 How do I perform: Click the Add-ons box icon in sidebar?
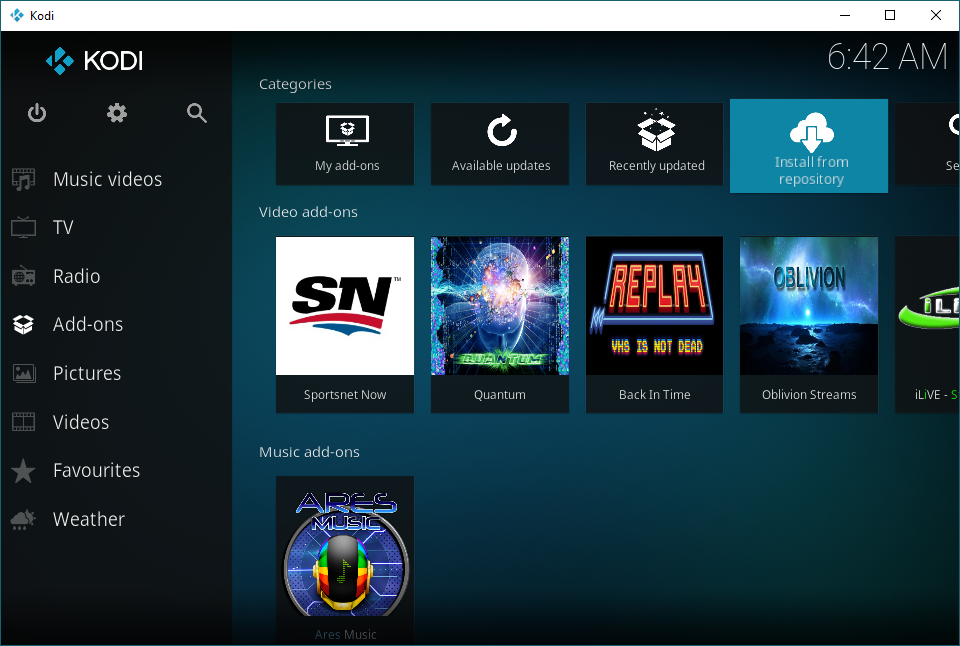point(23,325)
